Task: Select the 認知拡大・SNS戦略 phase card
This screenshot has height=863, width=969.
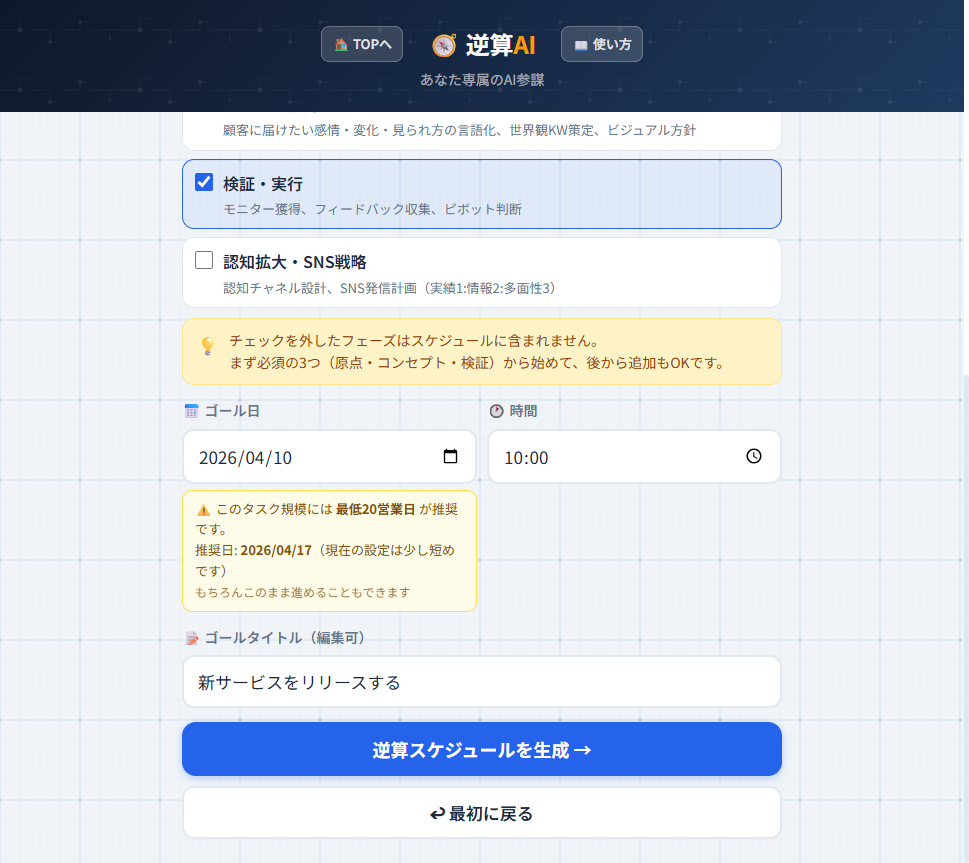Action: (x=500, y=273)
